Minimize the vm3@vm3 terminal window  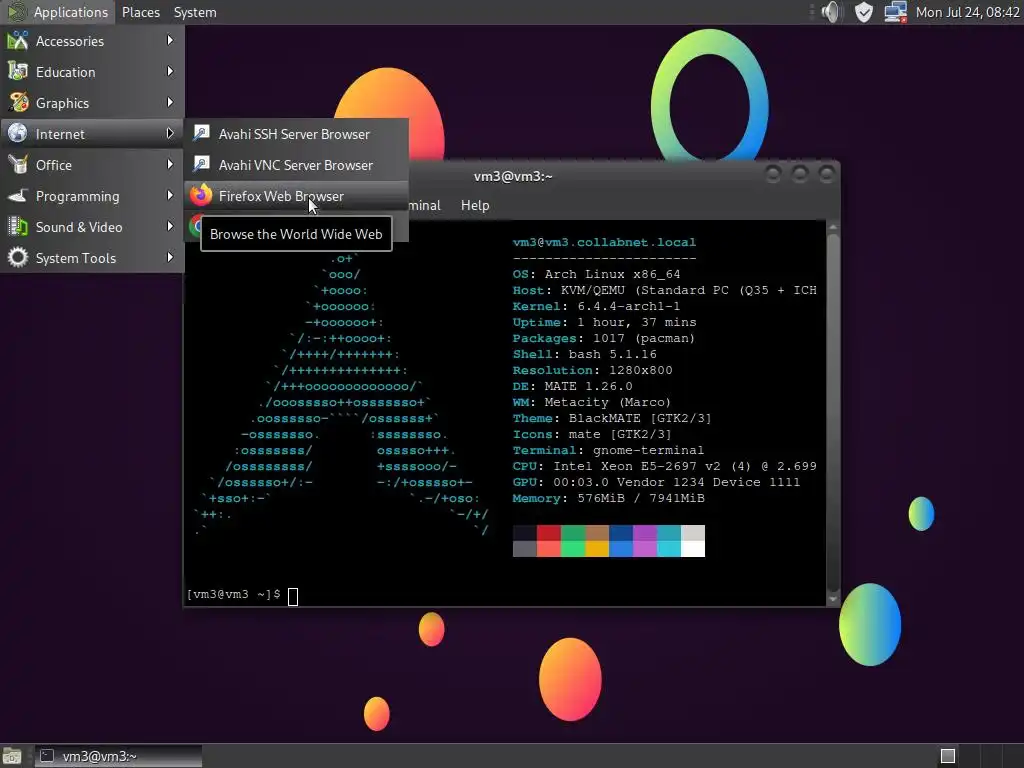tap(773, 174)
